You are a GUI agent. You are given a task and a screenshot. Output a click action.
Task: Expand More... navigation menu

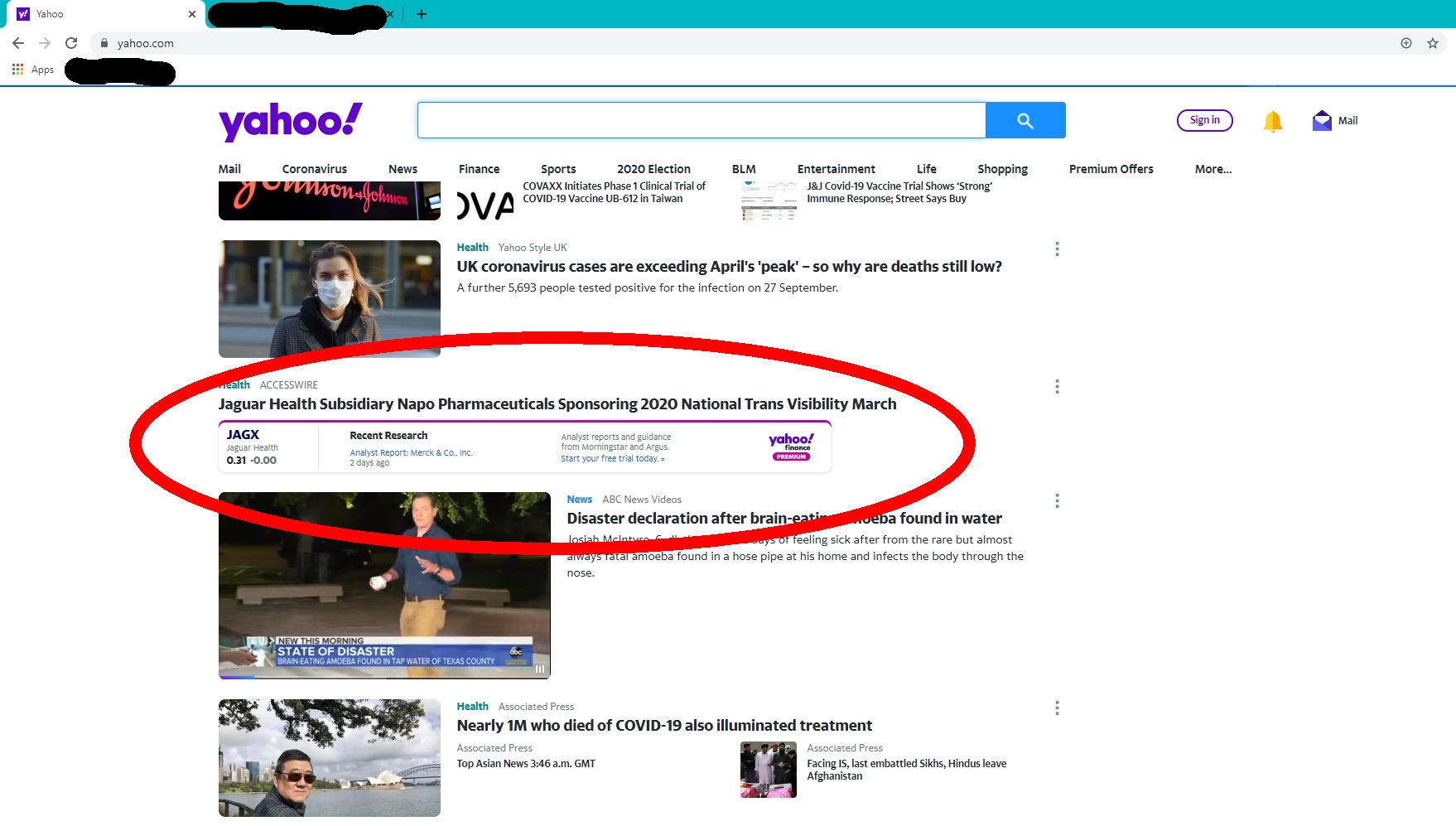coord(1213,169)
